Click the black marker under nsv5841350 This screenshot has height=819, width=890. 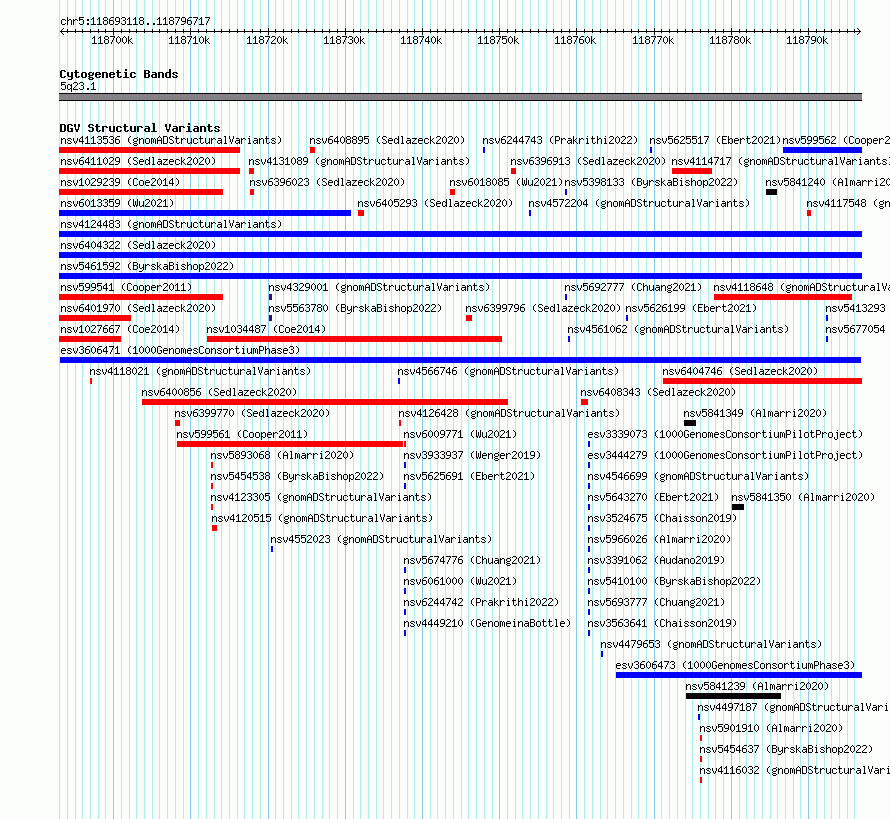[738, 507]
